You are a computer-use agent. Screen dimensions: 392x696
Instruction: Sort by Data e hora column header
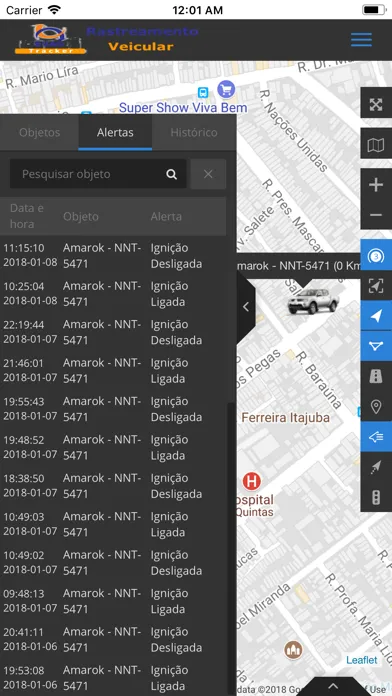[27, 216]
